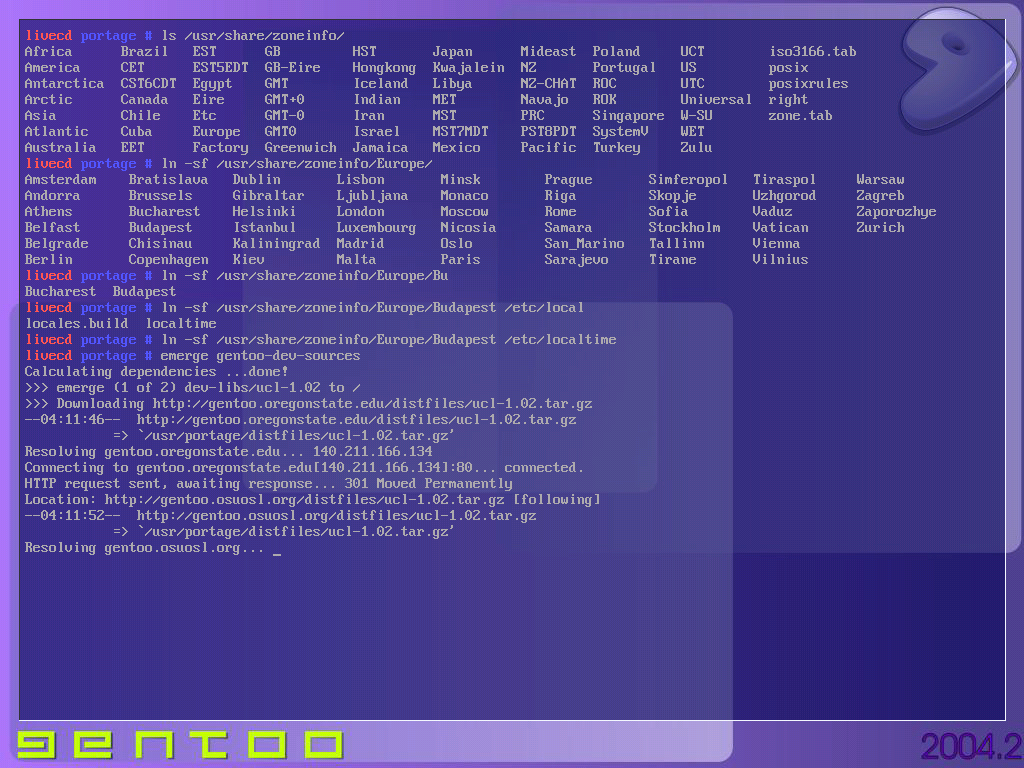
Task: Select the '301 Moved Permanently' response text
Action: 428,483
